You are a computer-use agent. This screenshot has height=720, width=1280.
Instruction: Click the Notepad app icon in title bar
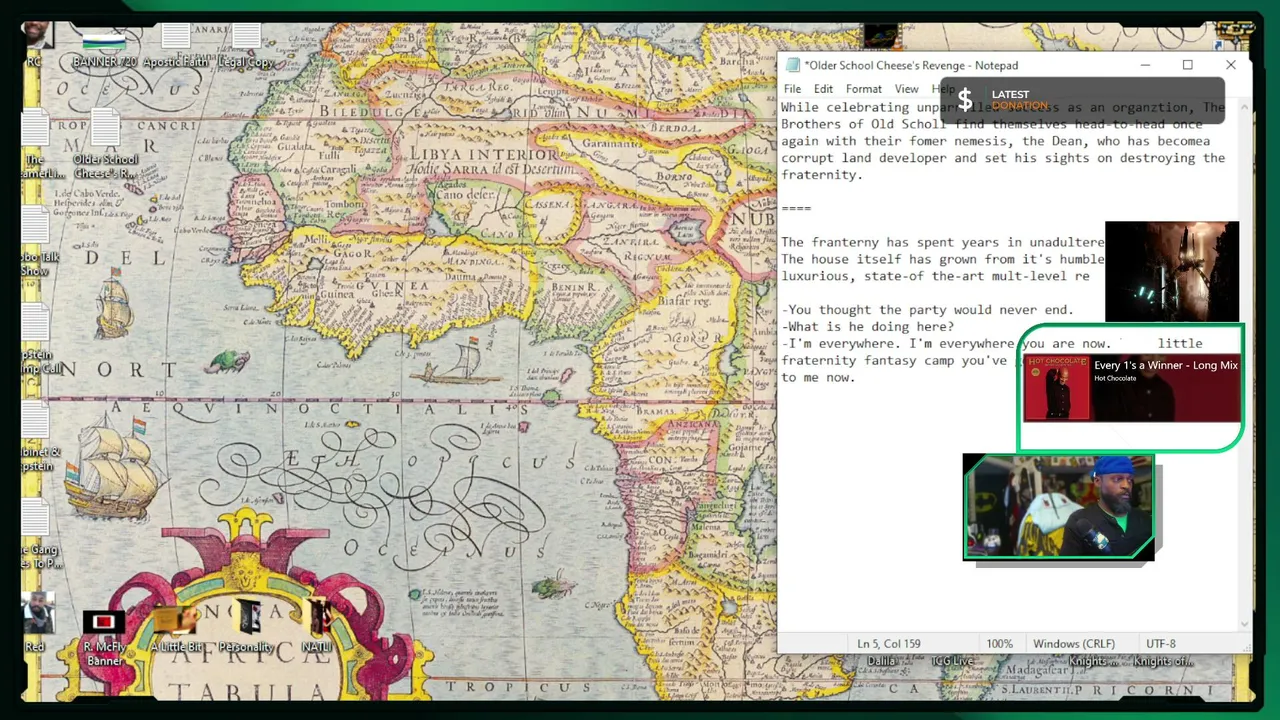793,66
